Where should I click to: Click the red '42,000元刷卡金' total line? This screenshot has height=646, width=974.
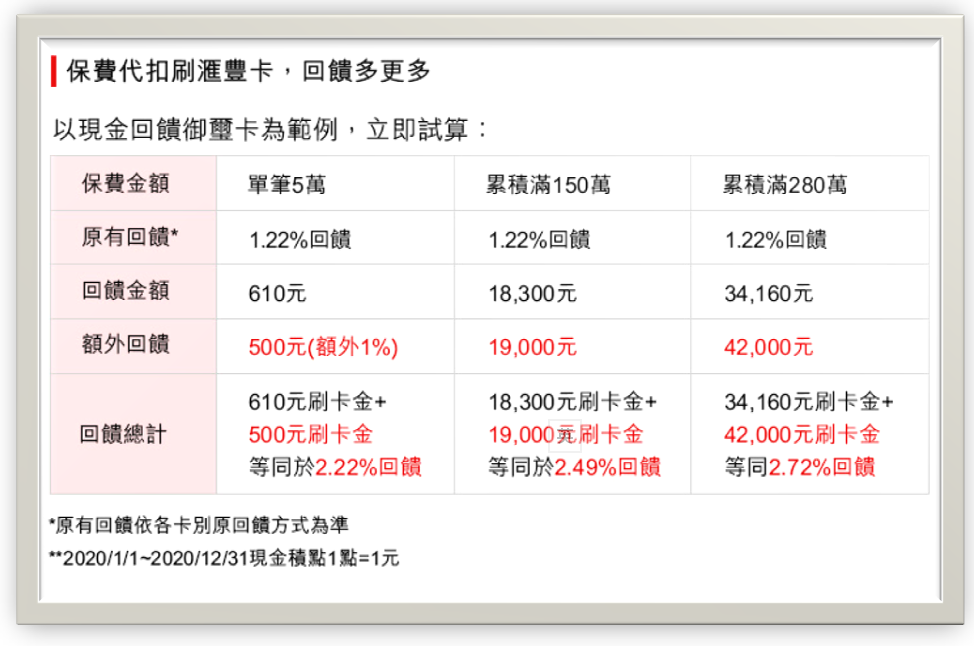point(802,434)
